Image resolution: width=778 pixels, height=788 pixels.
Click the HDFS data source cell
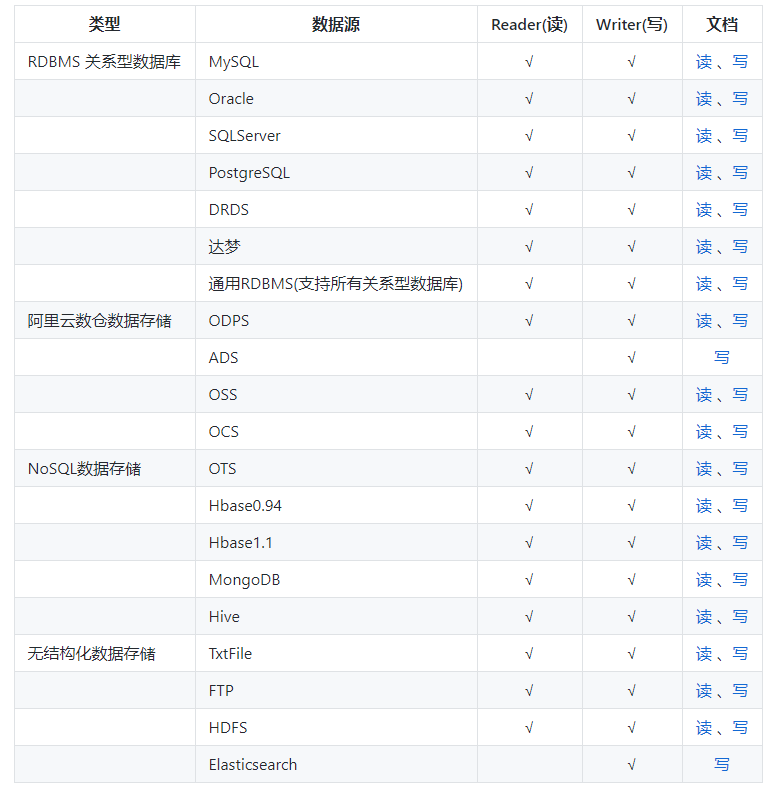click(x=336, y=728)
